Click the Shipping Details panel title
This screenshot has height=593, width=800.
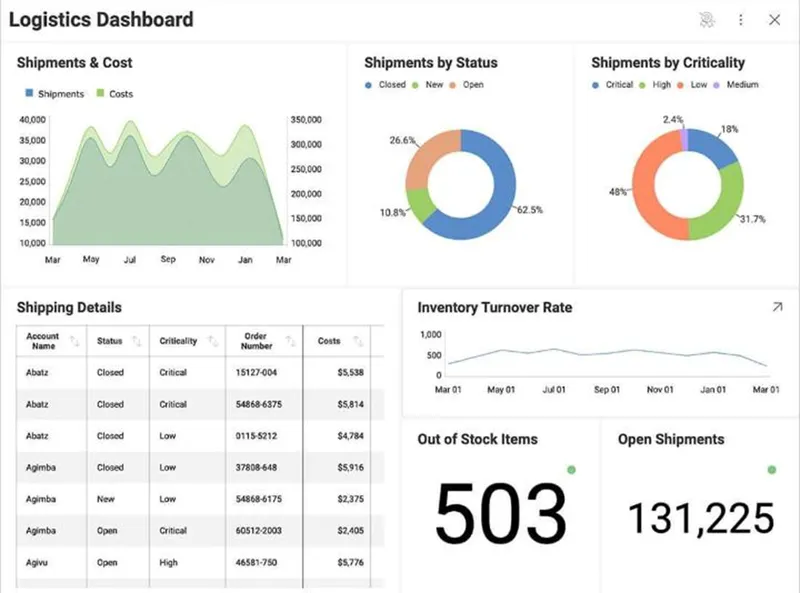(69, 307)
